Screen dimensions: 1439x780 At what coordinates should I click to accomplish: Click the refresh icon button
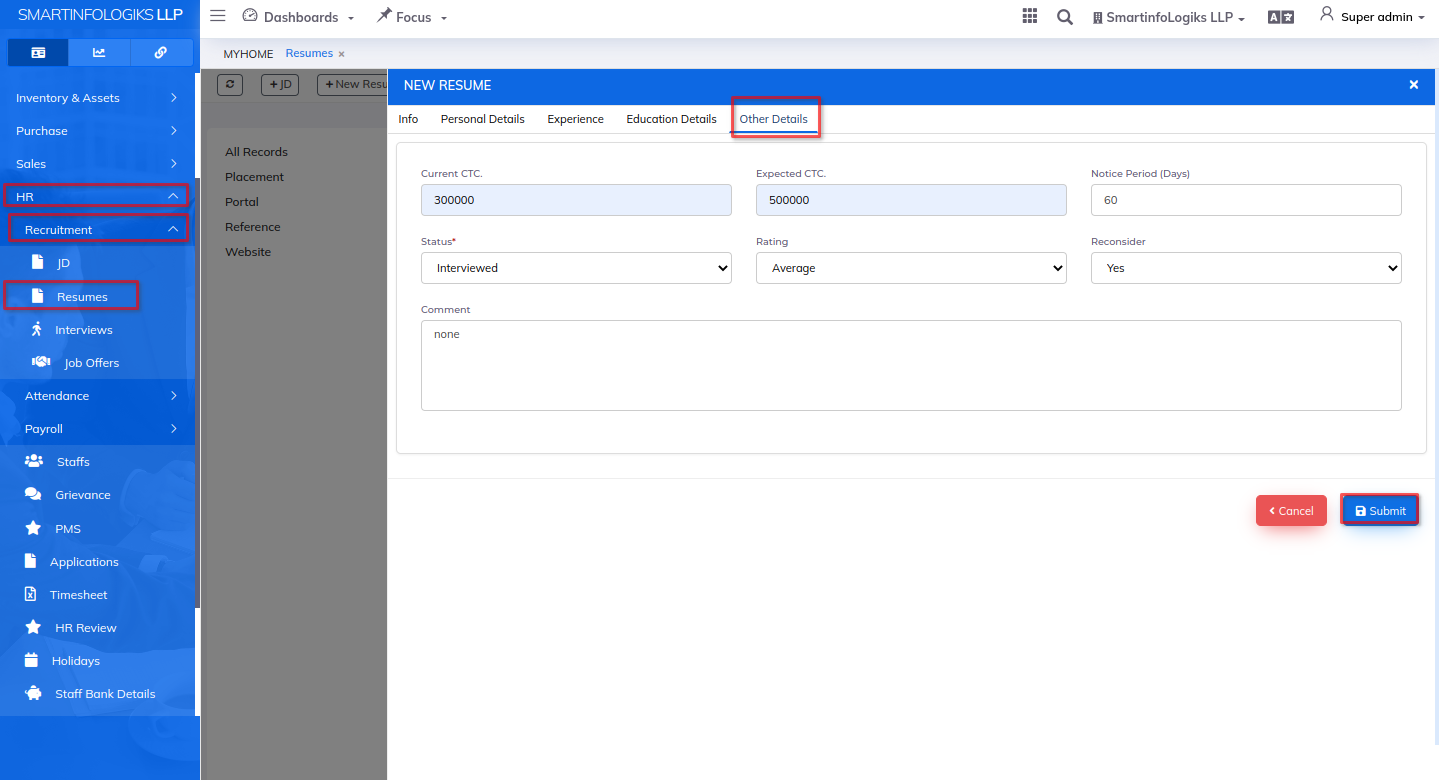230,85
